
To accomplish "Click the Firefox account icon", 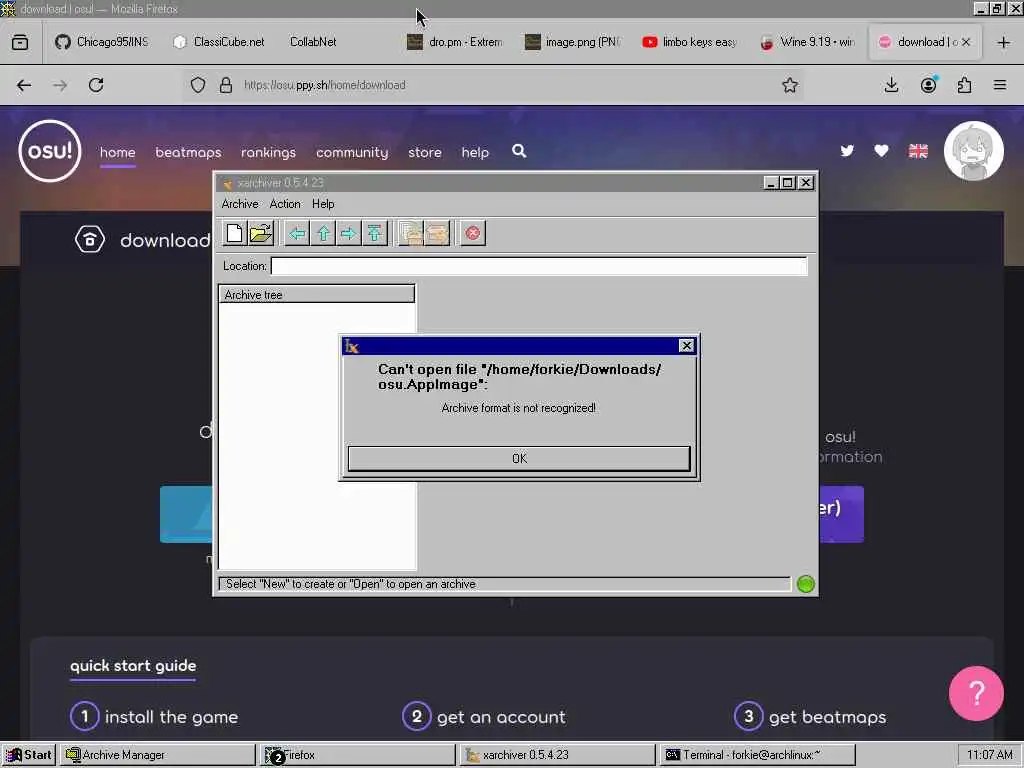I will click(x=928, y=85).
